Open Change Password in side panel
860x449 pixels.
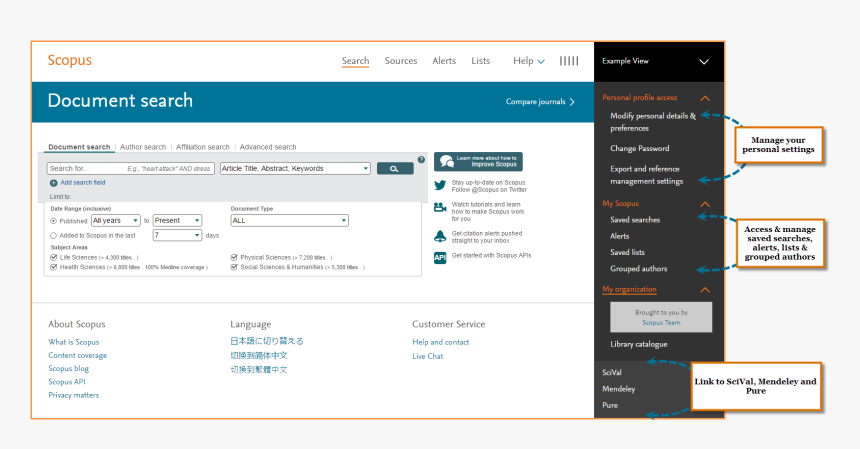point(640,149)
